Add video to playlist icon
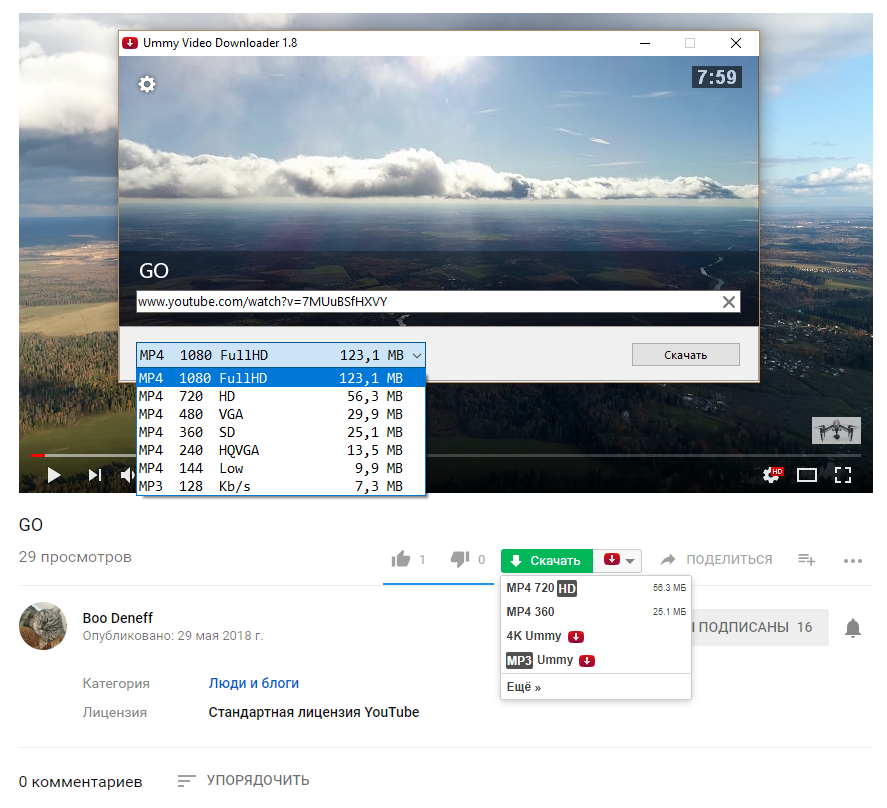Screen dimensions: 887x808 pos(807,560)
